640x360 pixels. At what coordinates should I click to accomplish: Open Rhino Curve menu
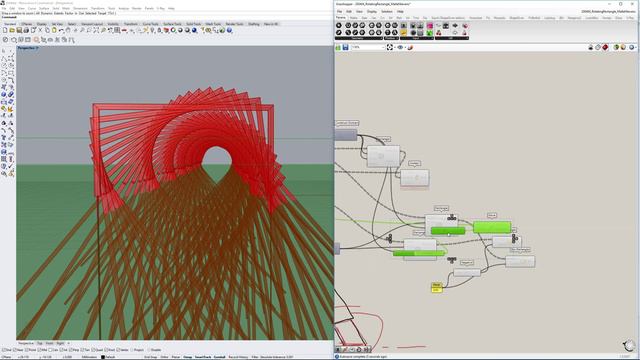pos(32,8)
